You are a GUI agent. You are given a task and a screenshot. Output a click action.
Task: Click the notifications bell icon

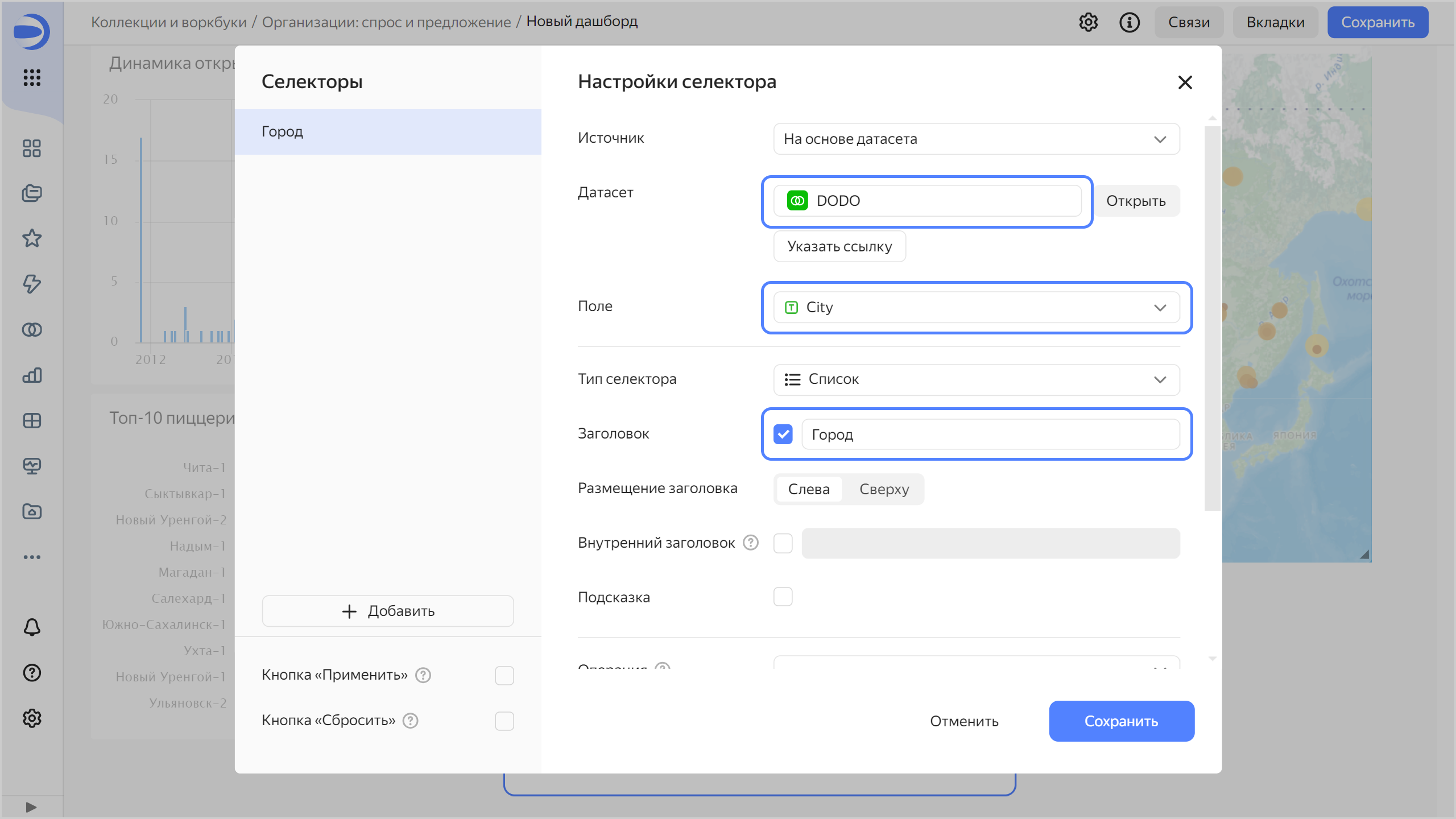[32, 627]
